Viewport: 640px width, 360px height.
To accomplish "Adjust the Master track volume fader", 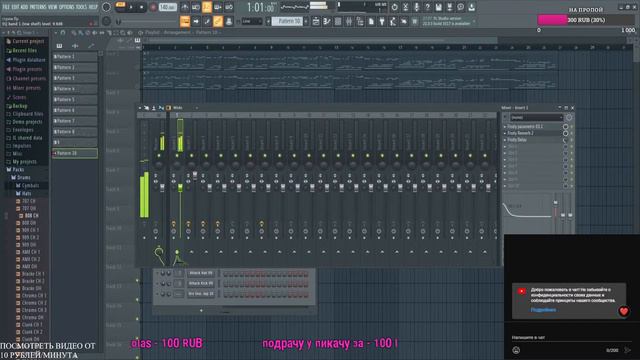I will [x=162, y=187].
